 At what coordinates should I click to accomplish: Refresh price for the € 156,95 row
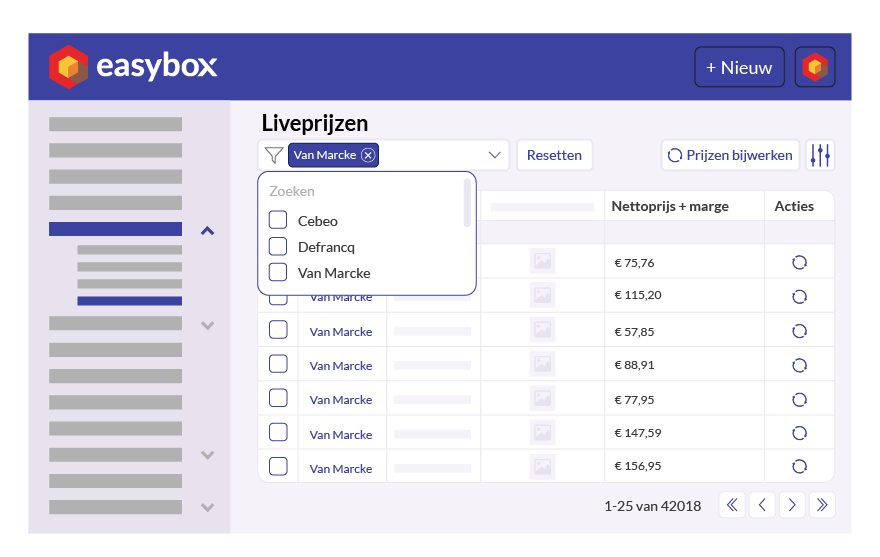pos(799,466)
